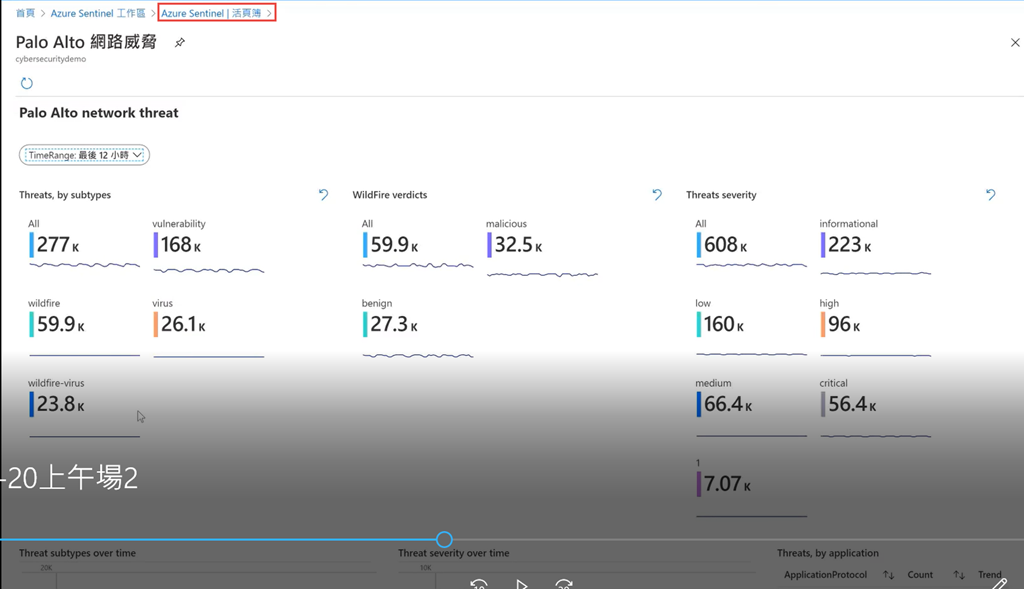Reset the Threats severity selection
This screenshot has height=589, width=1024.
pos(991,195)
